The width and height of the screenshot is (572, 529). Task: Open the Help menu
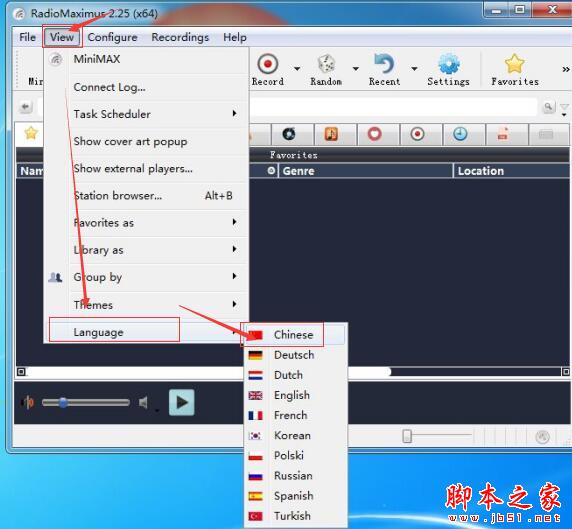(235, 37)
